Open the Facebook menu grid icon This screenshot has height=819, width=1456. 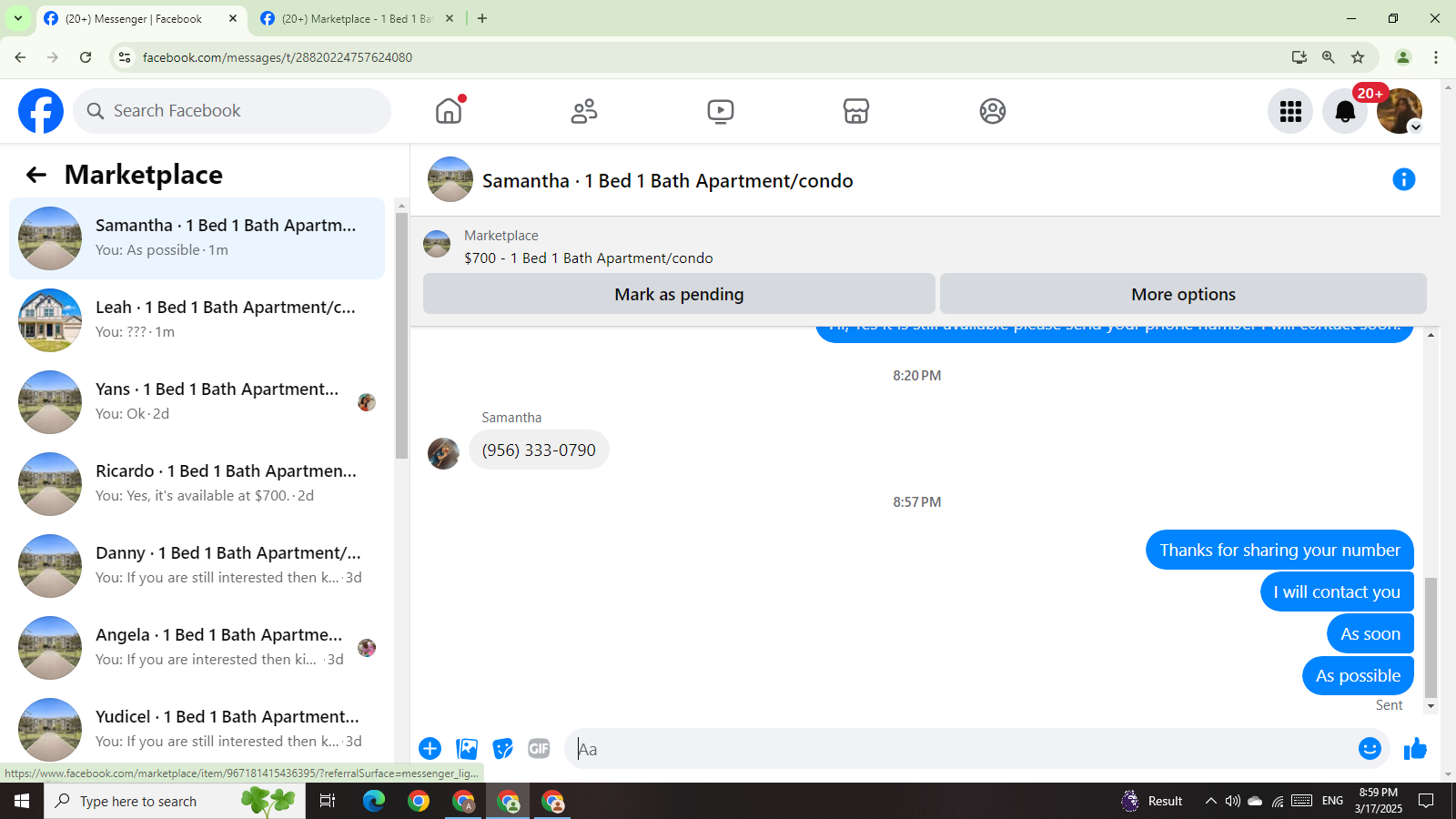[1290, 111]
